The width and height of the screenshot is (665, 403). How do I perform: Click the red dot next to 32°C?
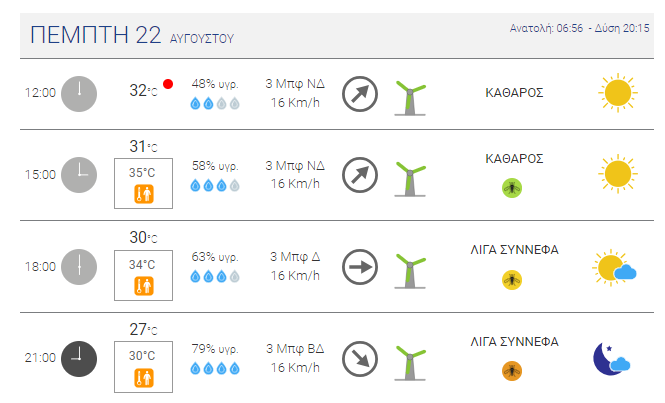tap(168, 84)
